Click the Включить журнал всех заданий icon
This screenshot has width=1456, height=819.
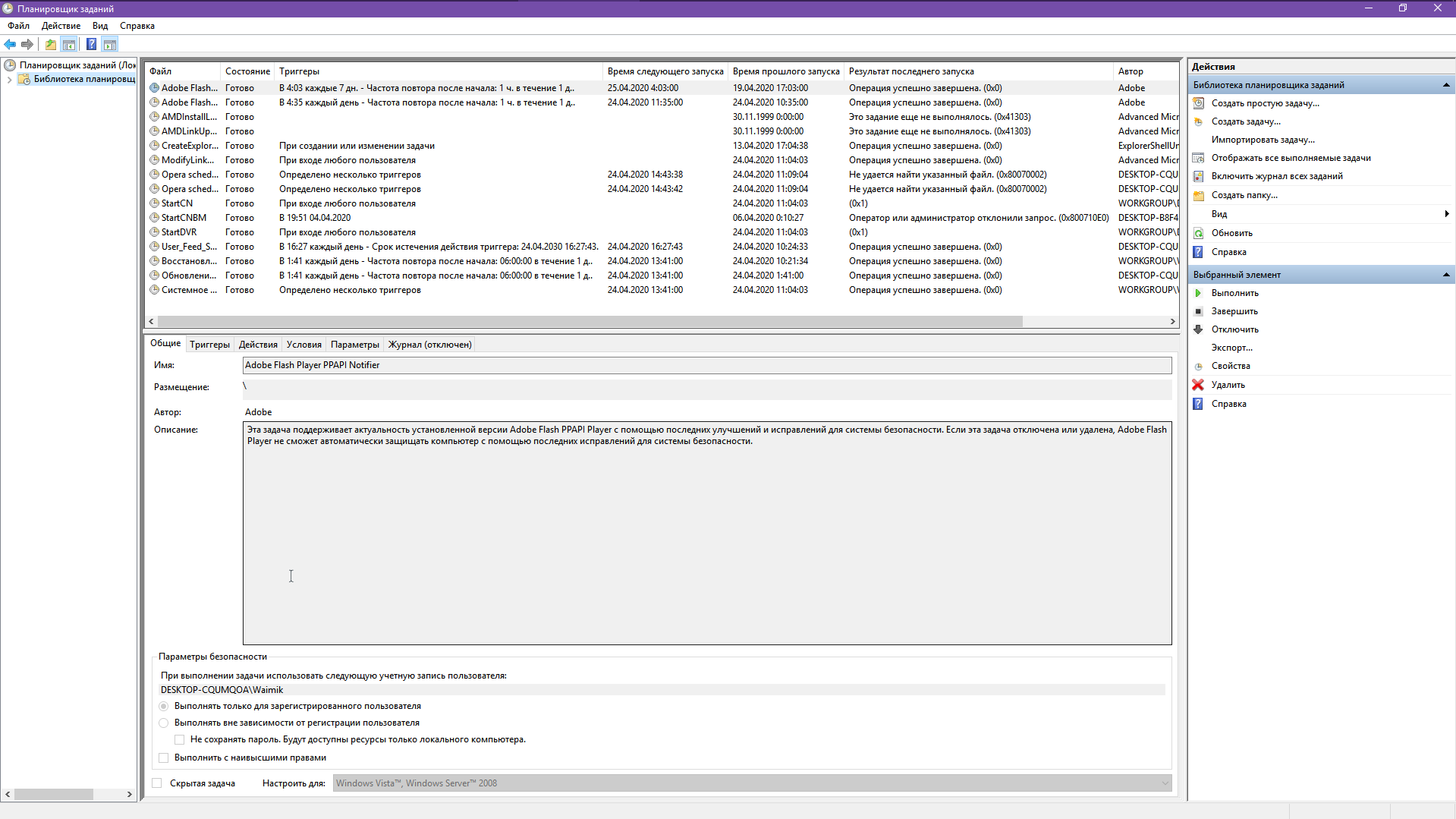tap(1199, 176)
